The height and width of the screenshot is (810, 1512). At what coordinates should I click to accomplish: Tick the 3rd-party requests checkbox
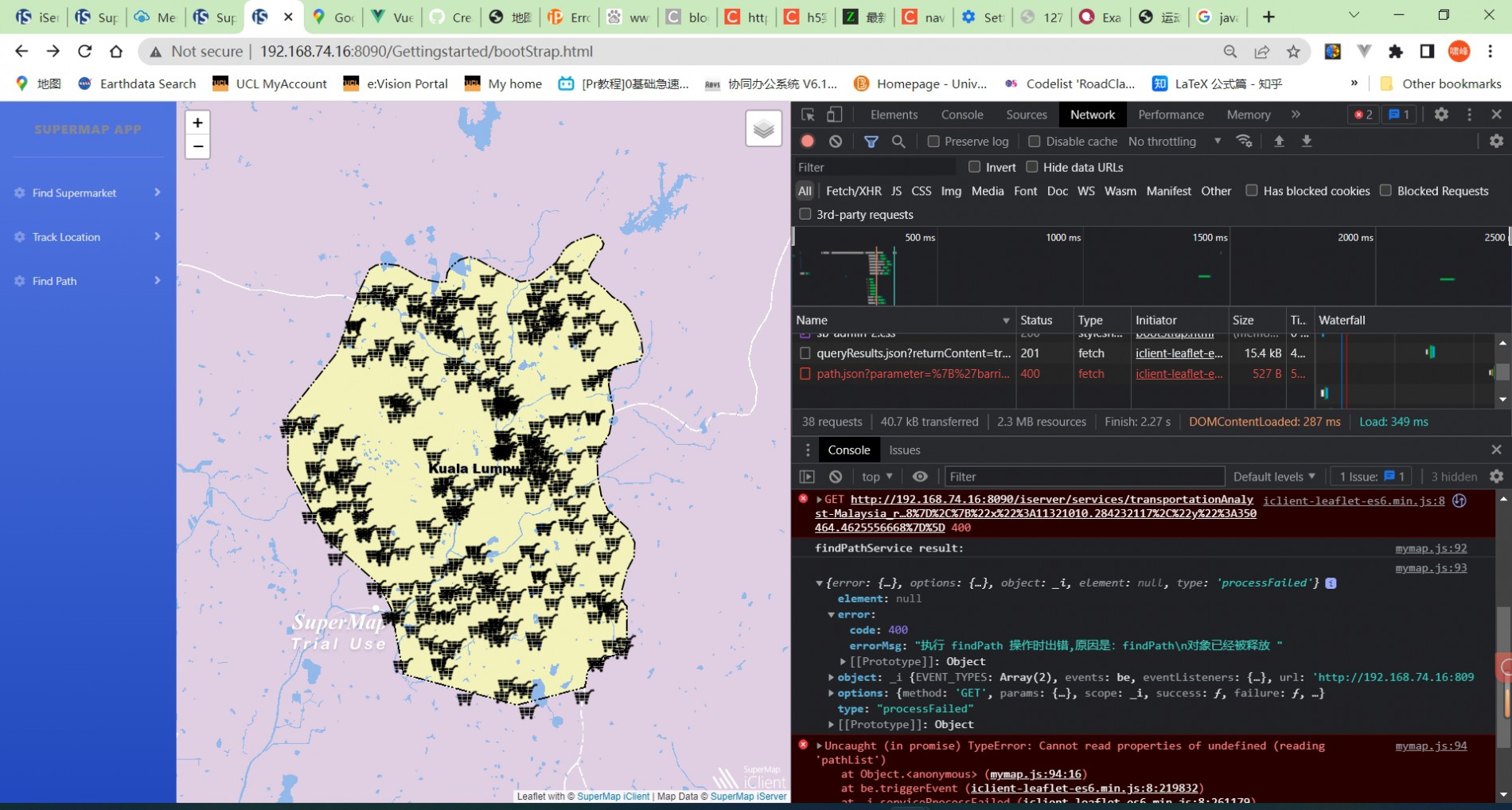pyautogui.click(x=805, y=214)
